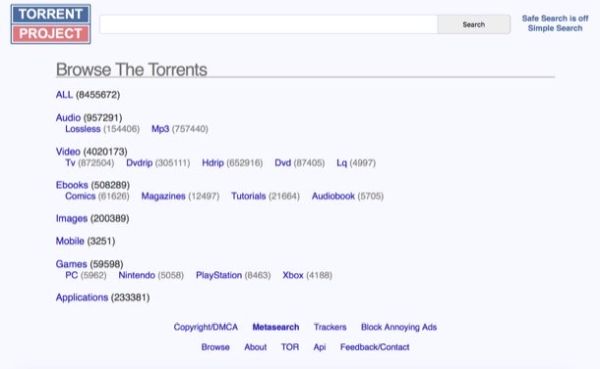Select the PC games subcategory
The image size is (600, 369).
pos(72,275)
